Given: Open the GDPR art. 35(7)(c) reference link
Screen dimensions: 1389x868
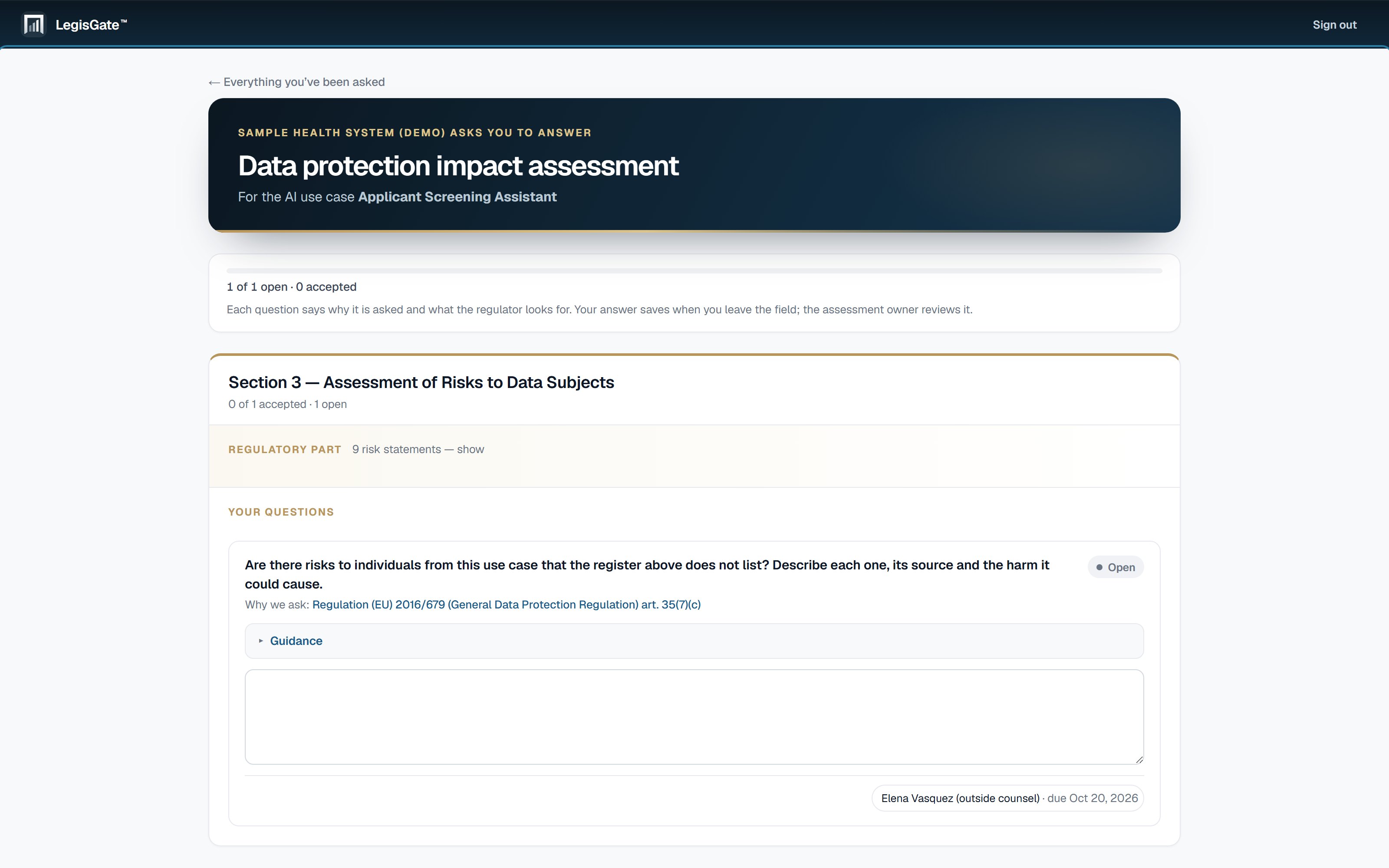Looking at the screenshot, I should (x=506, y=605).
